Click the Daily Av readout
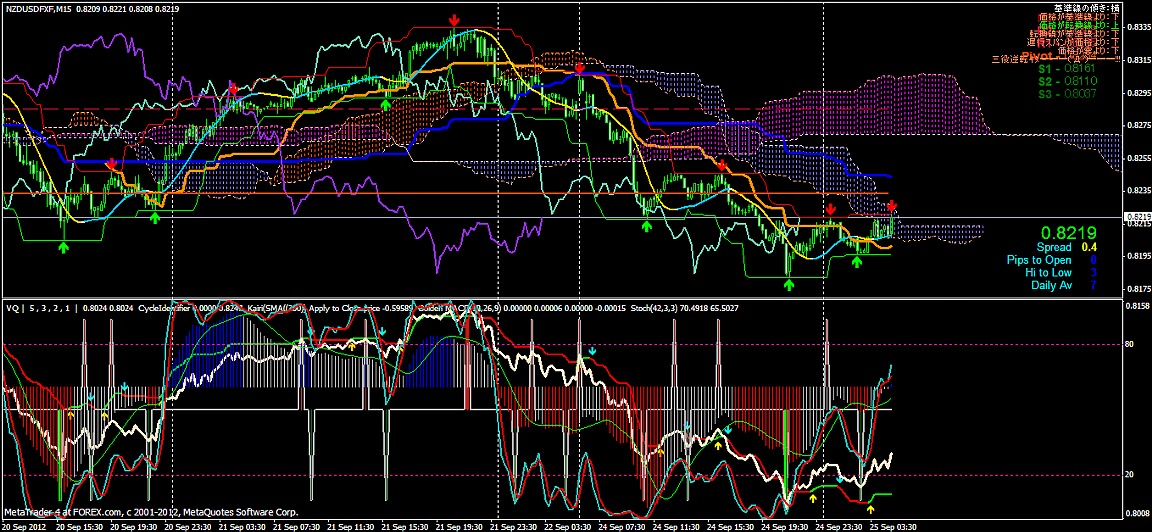Screen dimensions: 1152x532 click(1062, 285)
